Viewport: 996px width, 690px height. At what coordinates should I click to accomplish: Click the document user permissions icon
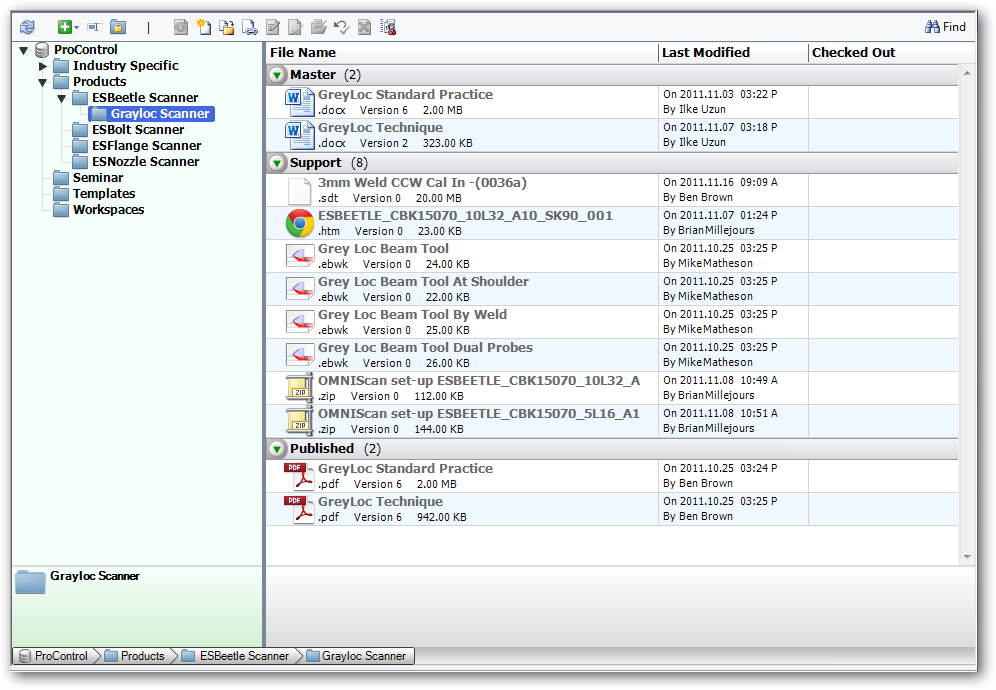[x=387, y=27]
